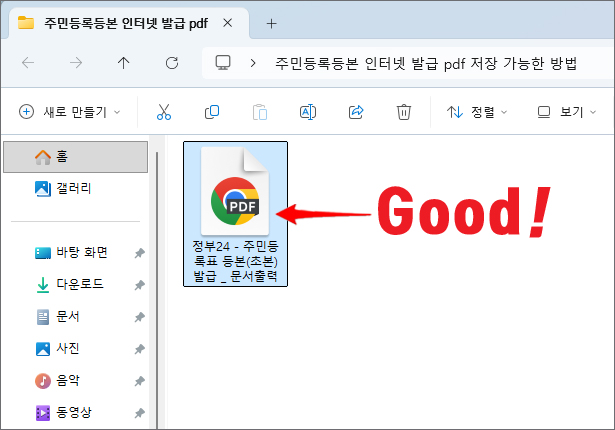This screenshot has height=430, width=615.
Task: Click the Copy icon in toolbar
Action: [212, 112]
